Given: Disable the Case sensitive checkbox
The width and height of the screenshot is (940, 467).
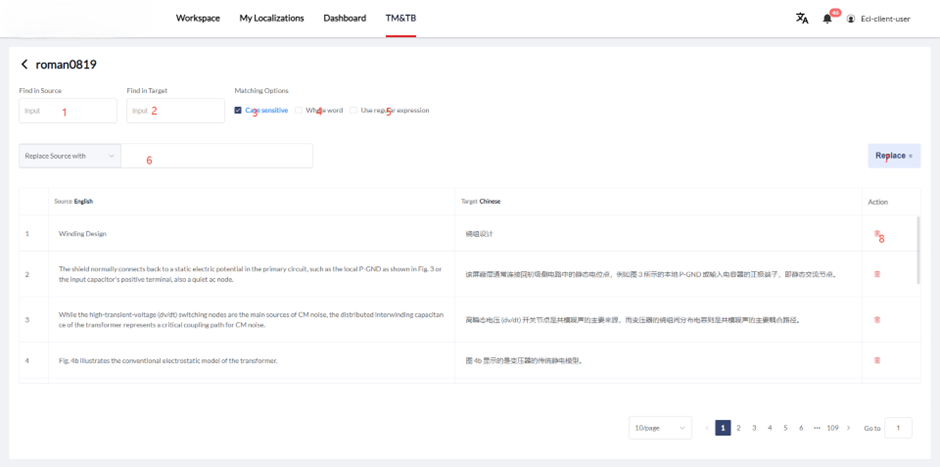Looking at the screenshot, I should (238, 110).
